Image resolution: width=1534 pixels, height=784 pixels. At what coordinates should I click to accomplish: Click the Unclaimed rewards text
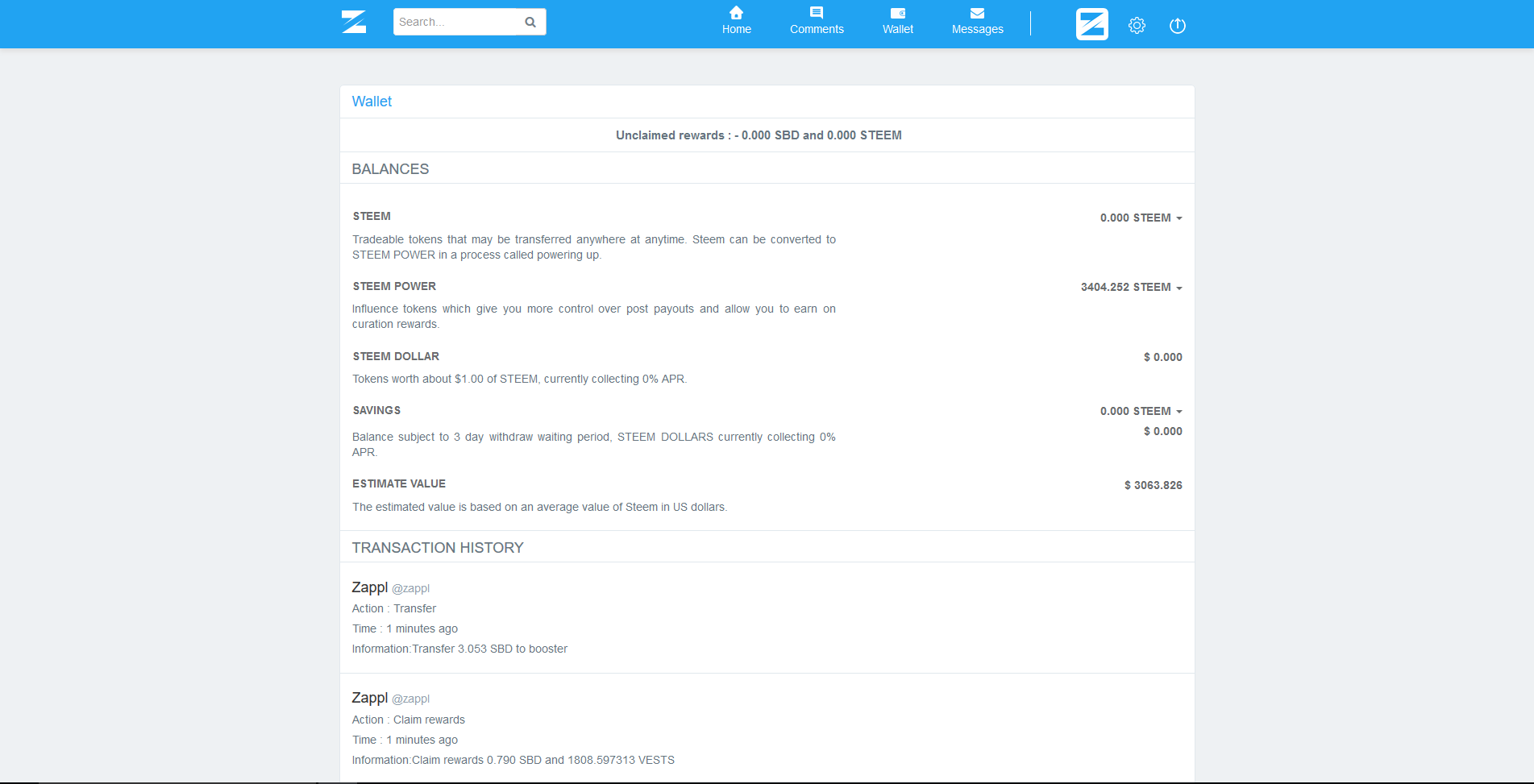(759, 135)
